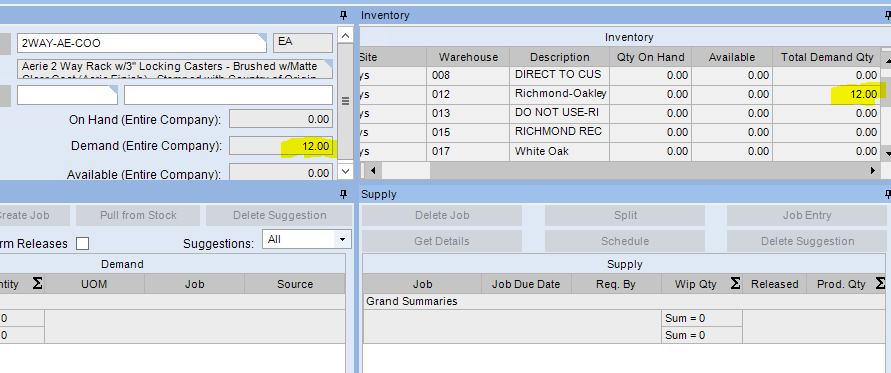
Task: Click Delete Suggestion in Supply panel
Action: pyautogui.click(x=807, y=241)
